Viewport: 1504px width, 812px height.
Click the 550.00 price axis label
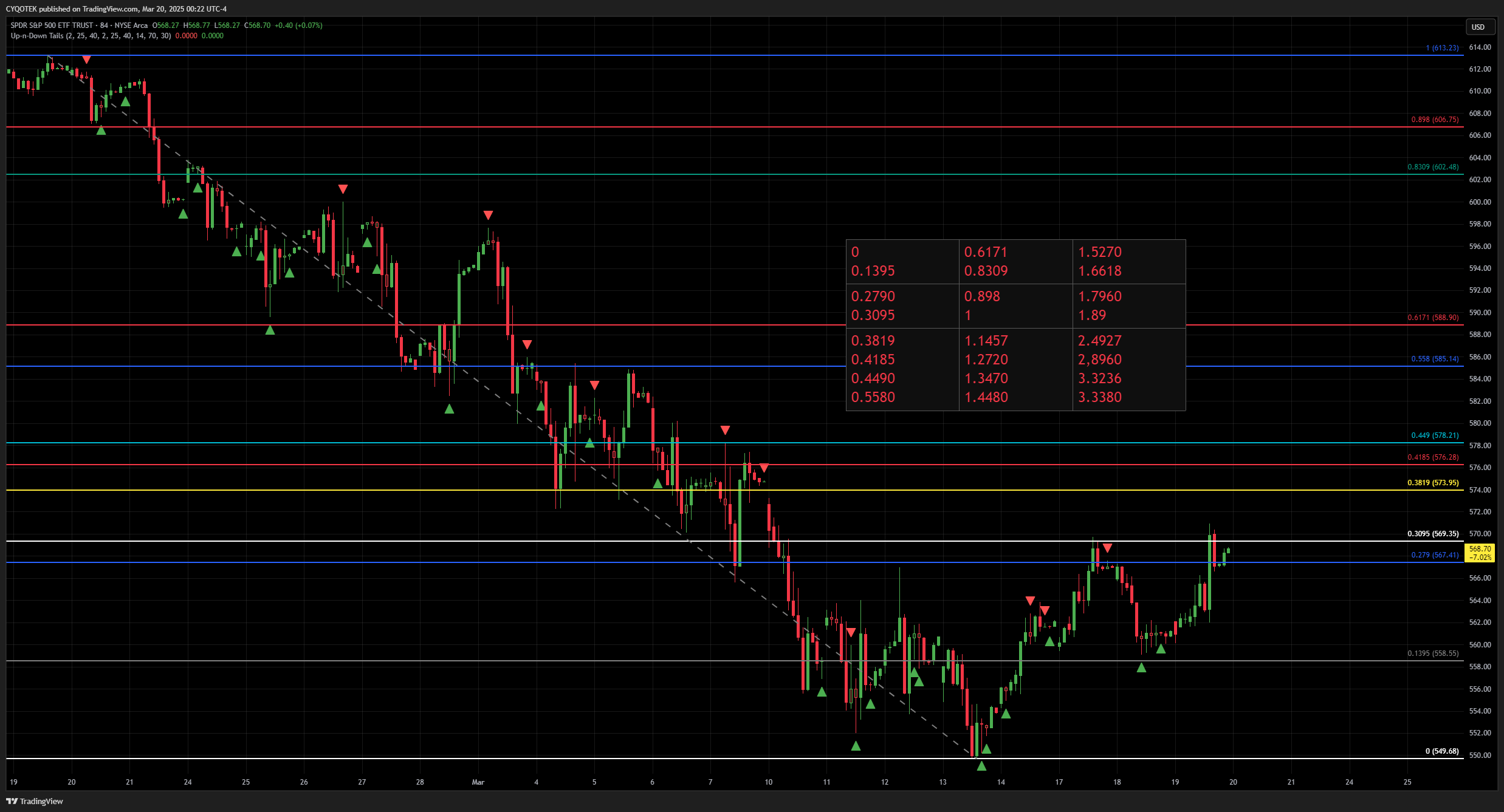(x=1480, y=756)
